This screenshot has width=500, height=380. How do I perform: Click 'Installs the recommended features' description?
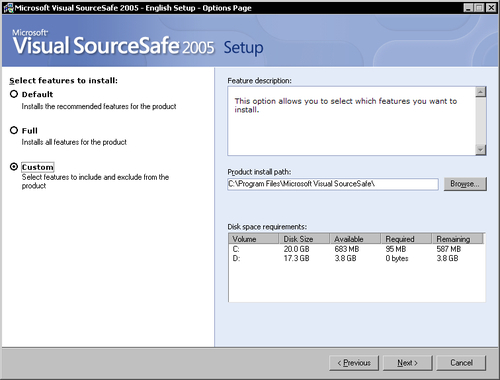[99, 106]
